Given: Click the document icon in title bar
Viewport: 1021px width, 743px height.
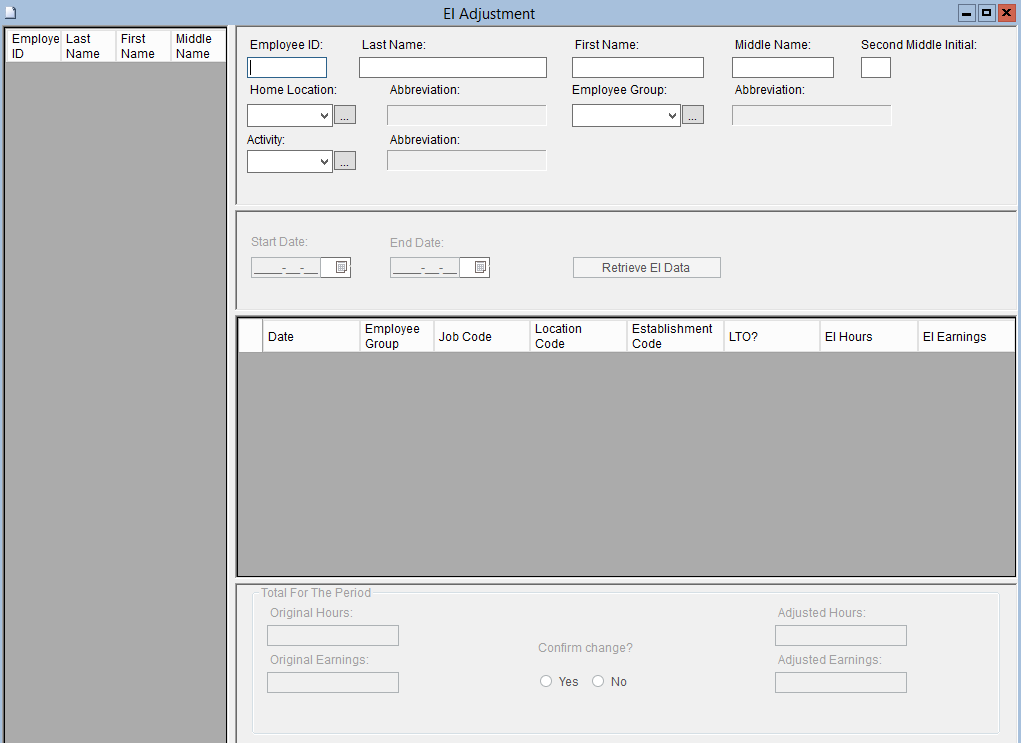Looking at the screenshot, I should pos(11,13).
